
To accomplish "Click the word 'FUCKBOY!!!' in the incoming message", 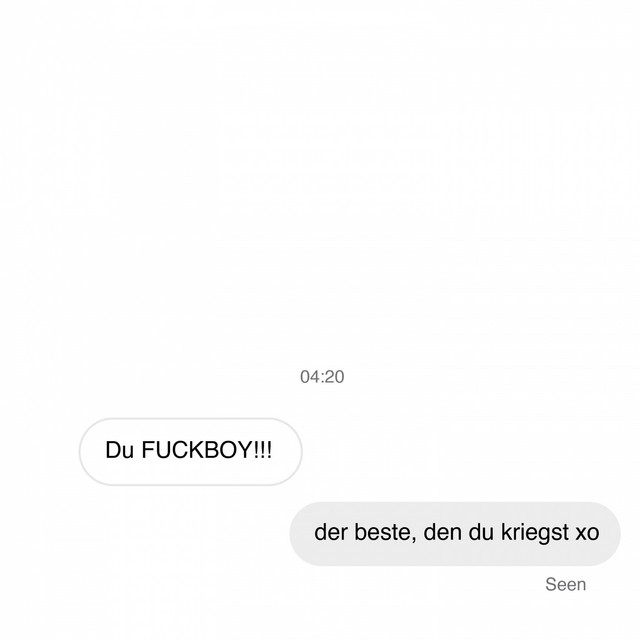I will click(207, 450).
